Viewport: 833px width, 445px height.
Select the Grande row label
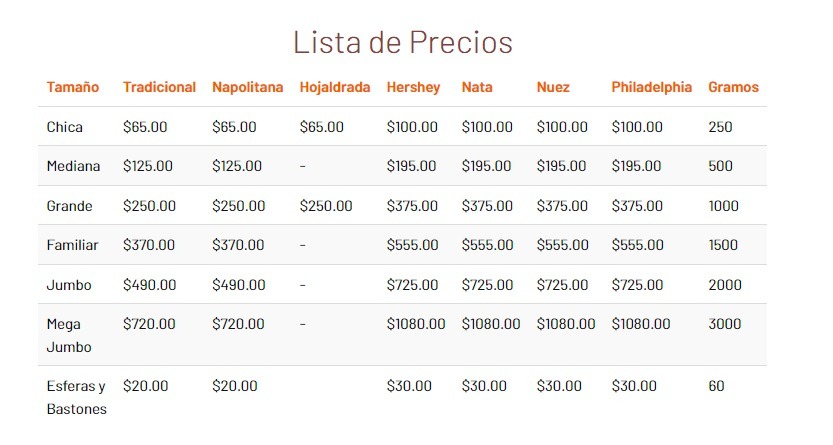(69, 206)
